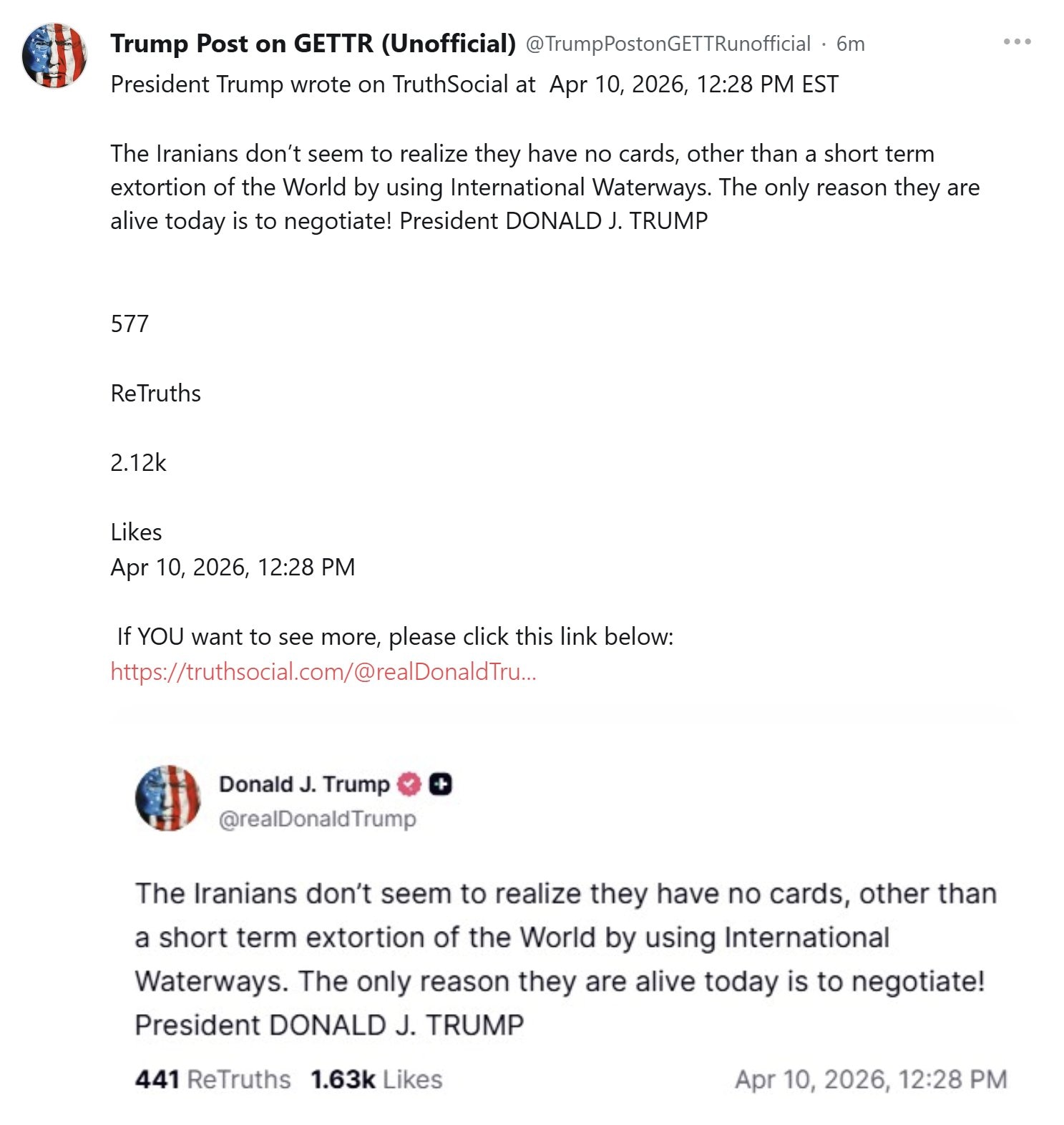This screenshot has height=1125, width=1064.
Task: Click the 'If YOU want to see more' text
Action: click(395, 637)
